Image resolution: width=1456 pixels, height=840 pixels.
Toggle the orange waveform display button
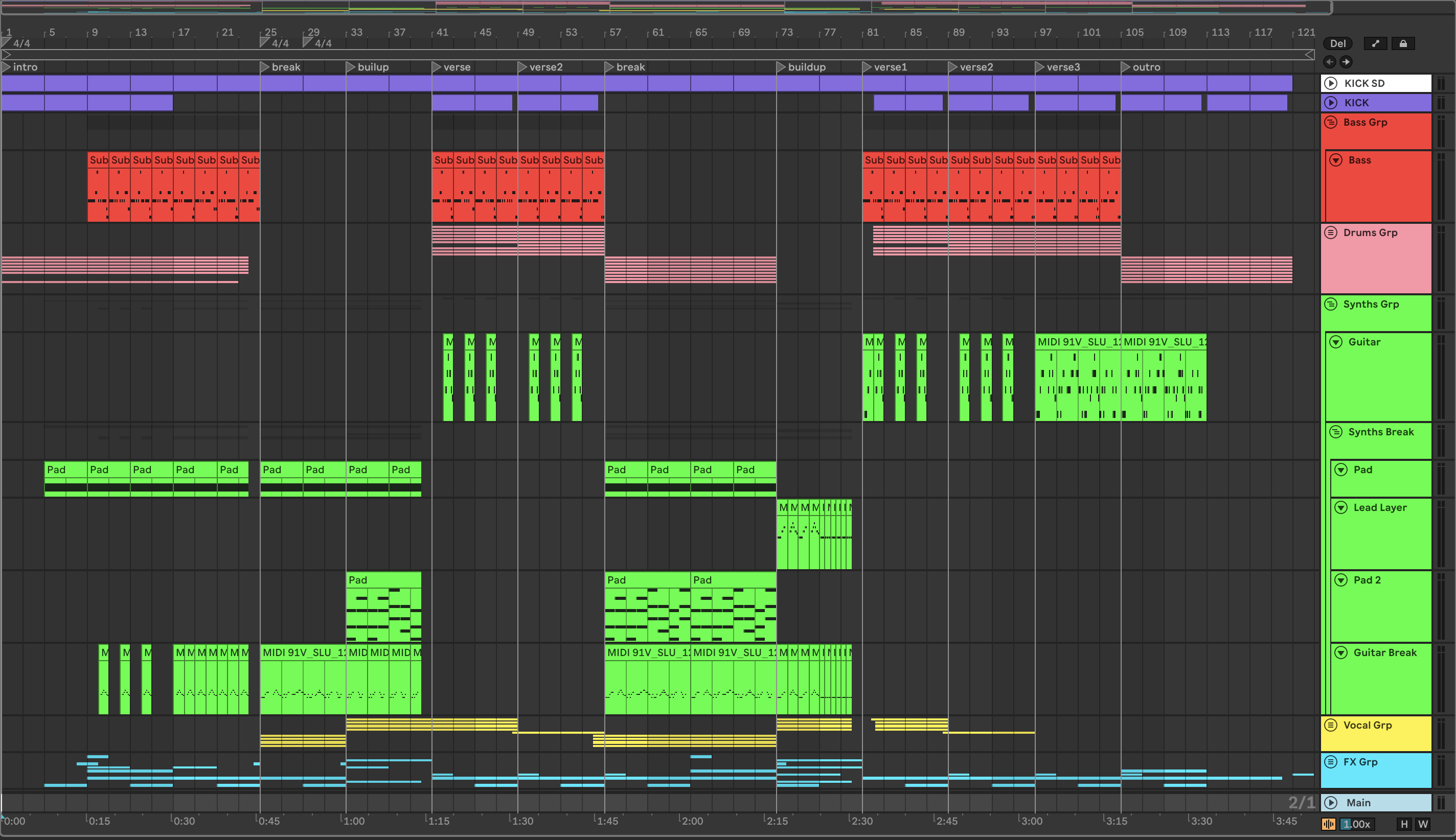[1329, 824]
